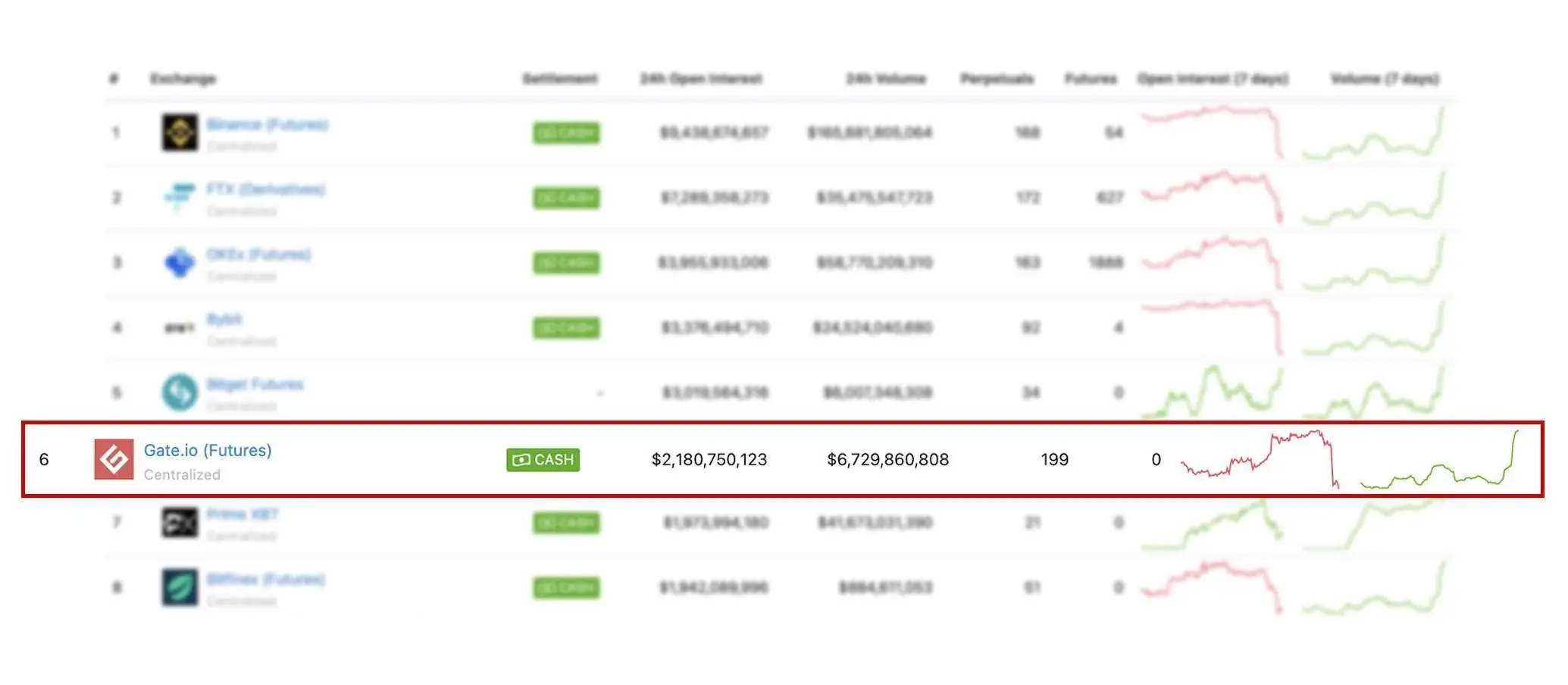Sort by the 24h Volume column header
The height and width of the screenshot is (685, 1568).
pos(885,79)
